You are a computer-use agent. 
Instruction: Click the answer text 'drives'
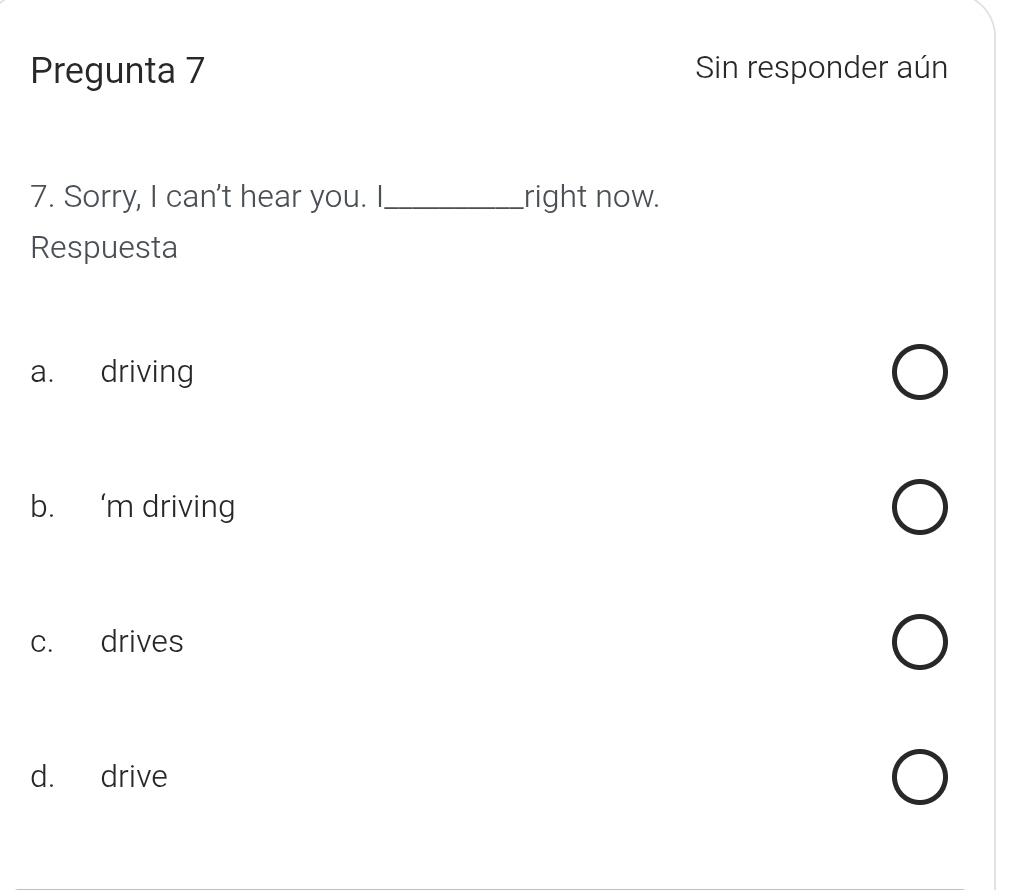point(142,641)
